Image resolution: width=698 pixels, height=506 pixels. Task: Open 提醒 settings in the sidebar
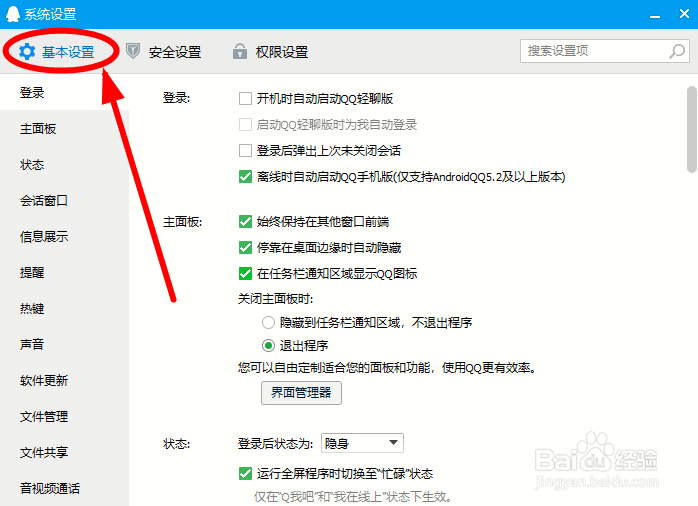click(x=64, y=272)
